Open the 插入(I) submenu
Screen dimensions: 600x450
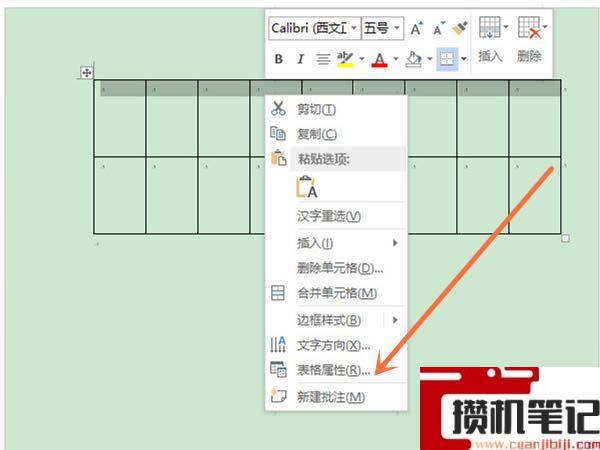tap(336, 243)
